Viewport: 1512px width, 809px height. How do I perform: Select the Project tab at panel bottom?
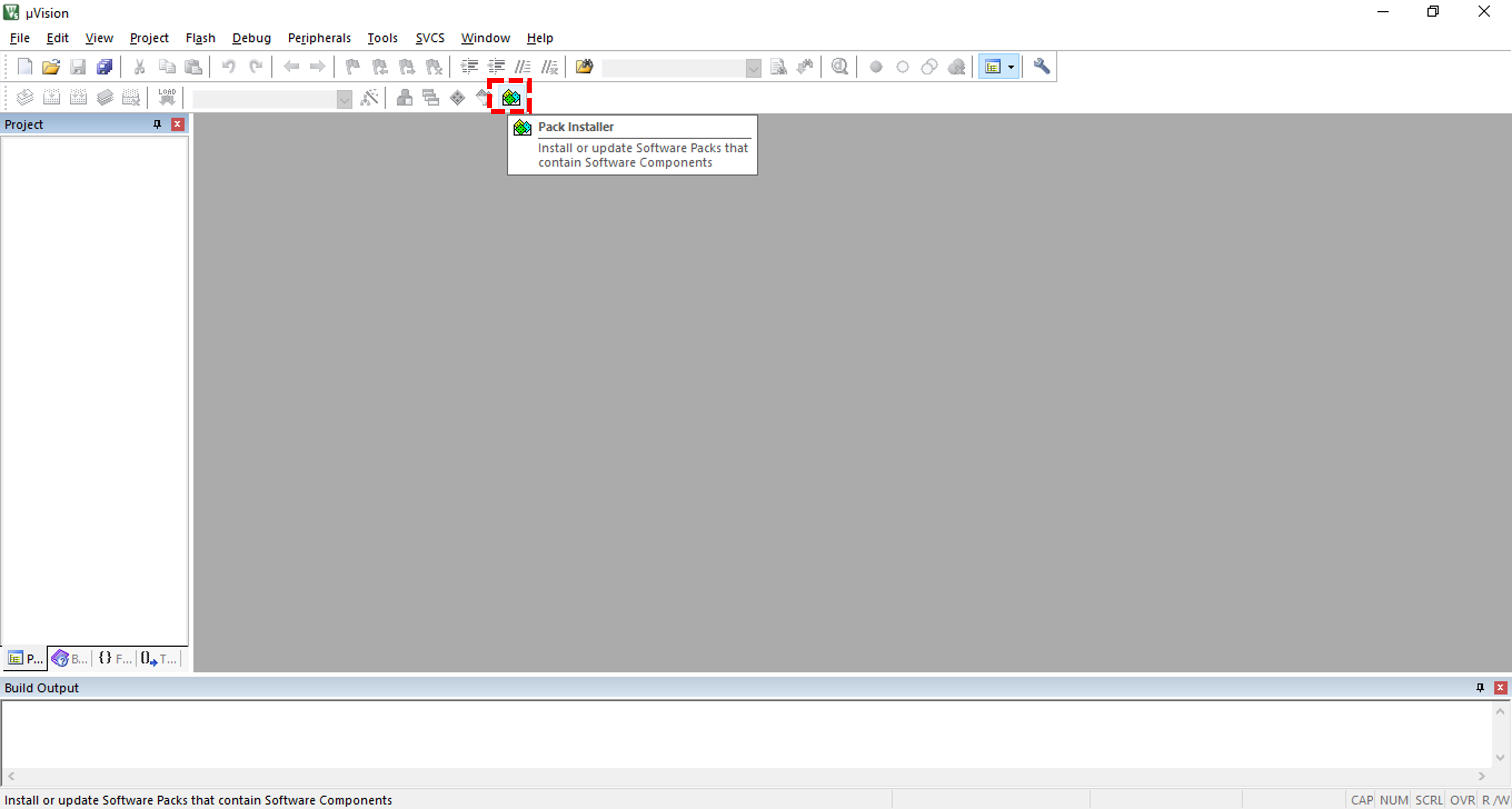tap(25, 659)
